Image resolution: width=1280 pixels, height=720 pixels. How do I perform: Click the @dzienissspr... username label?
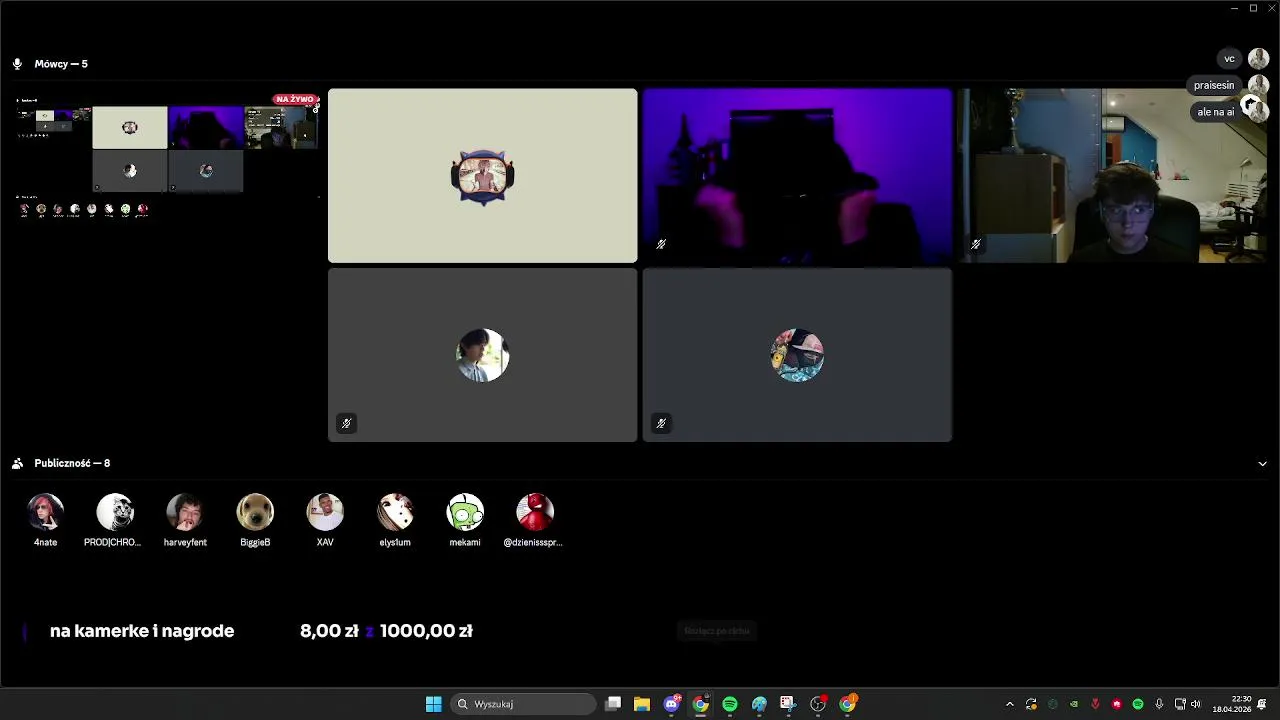[533, 542]
